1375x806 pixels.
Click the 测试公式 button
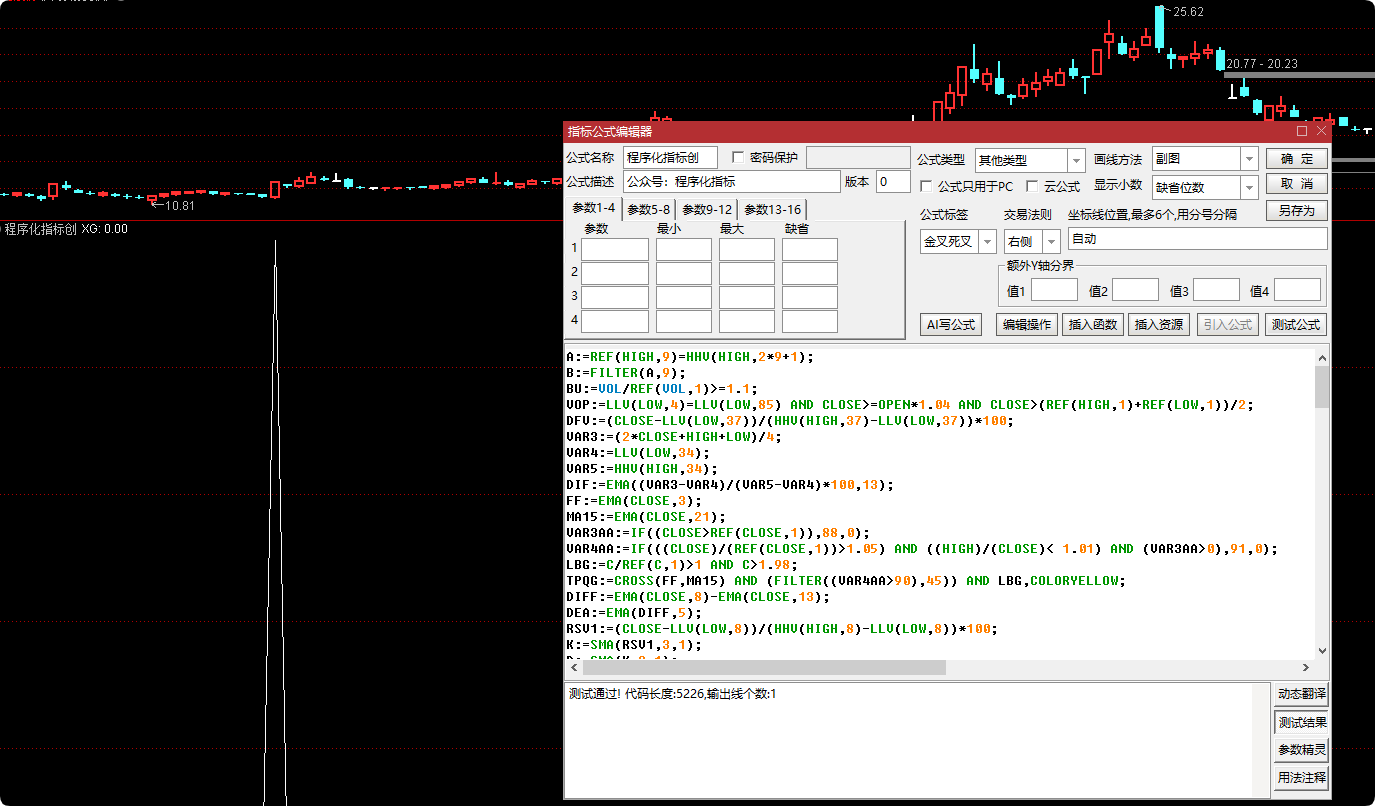1295,324
